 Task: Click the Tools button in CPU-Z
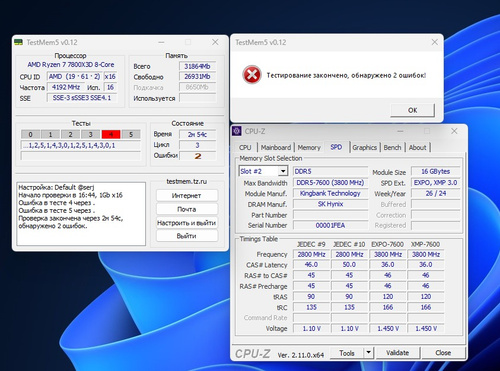coord(347,353)
